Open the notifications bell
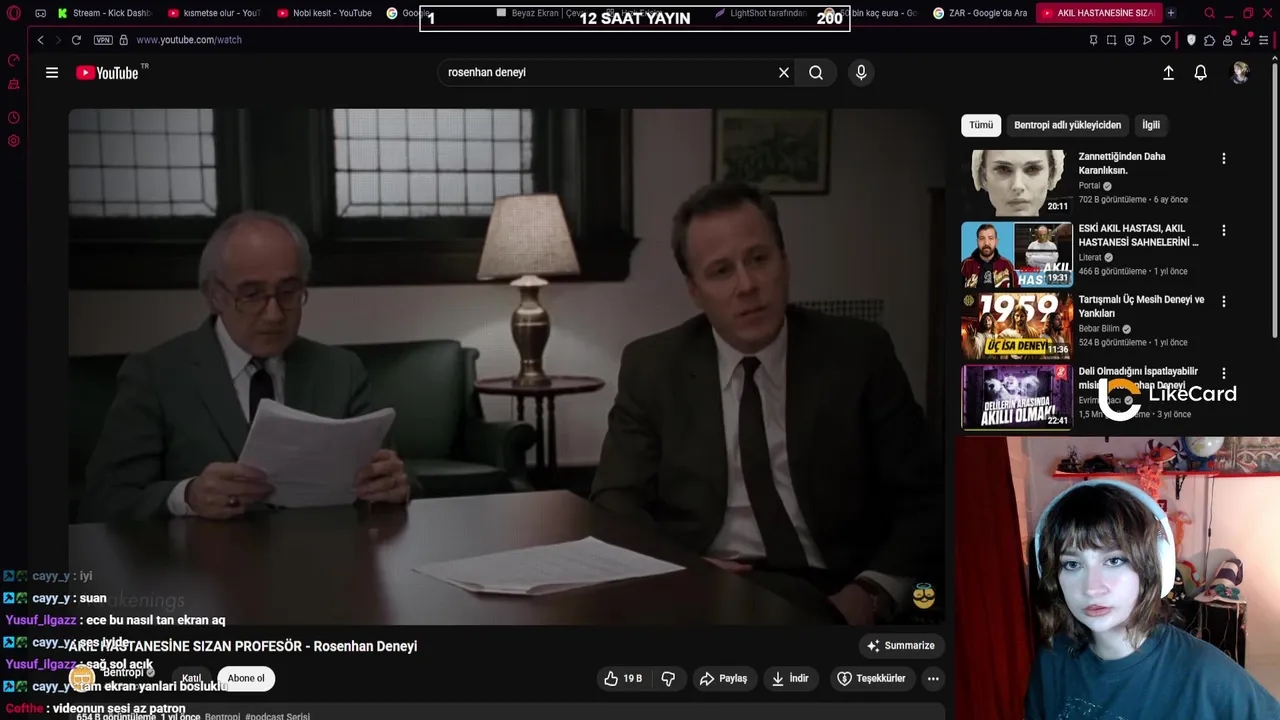Screen dimensions: 1280x720 pos(1201,72)
